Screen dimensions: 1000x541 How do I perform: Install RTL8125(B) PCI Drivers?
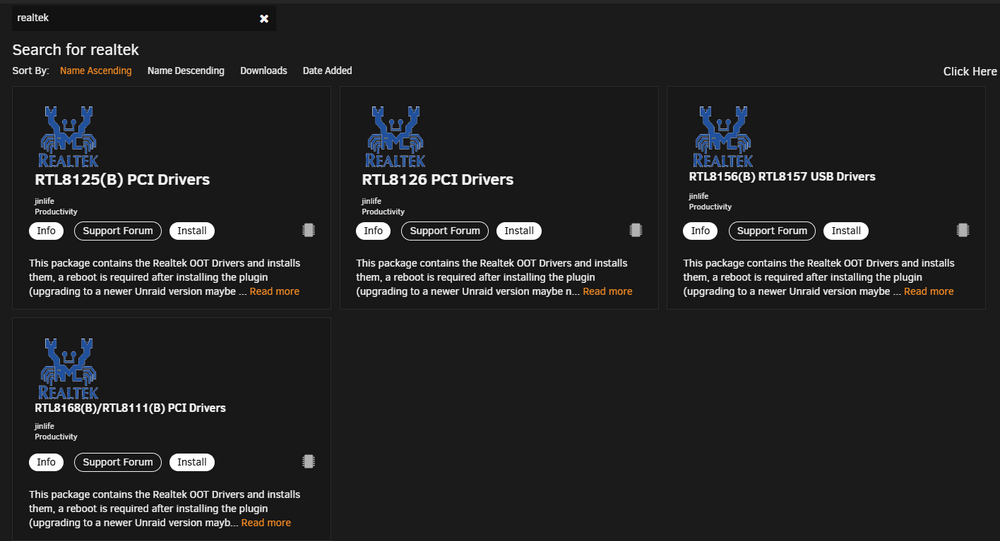[x=192, y=231]
